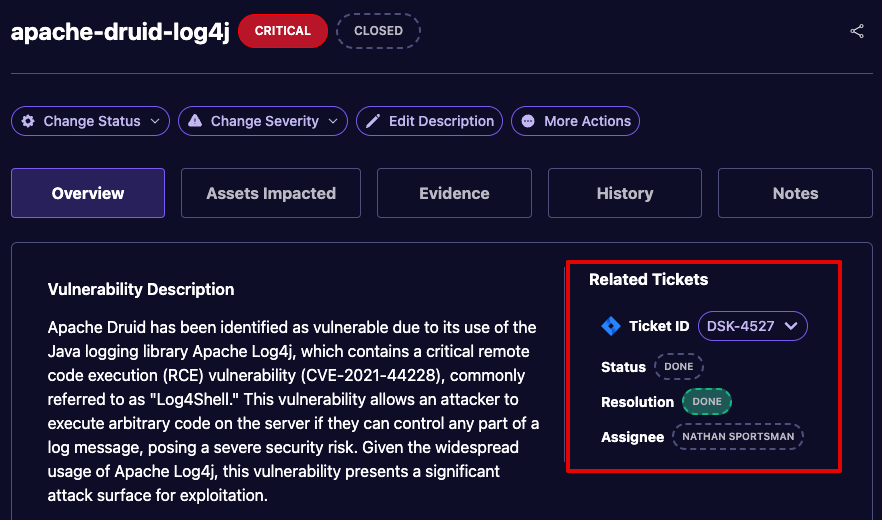Select the Overview tab
Screen dimensions: 882x520
tap(88, 193)
